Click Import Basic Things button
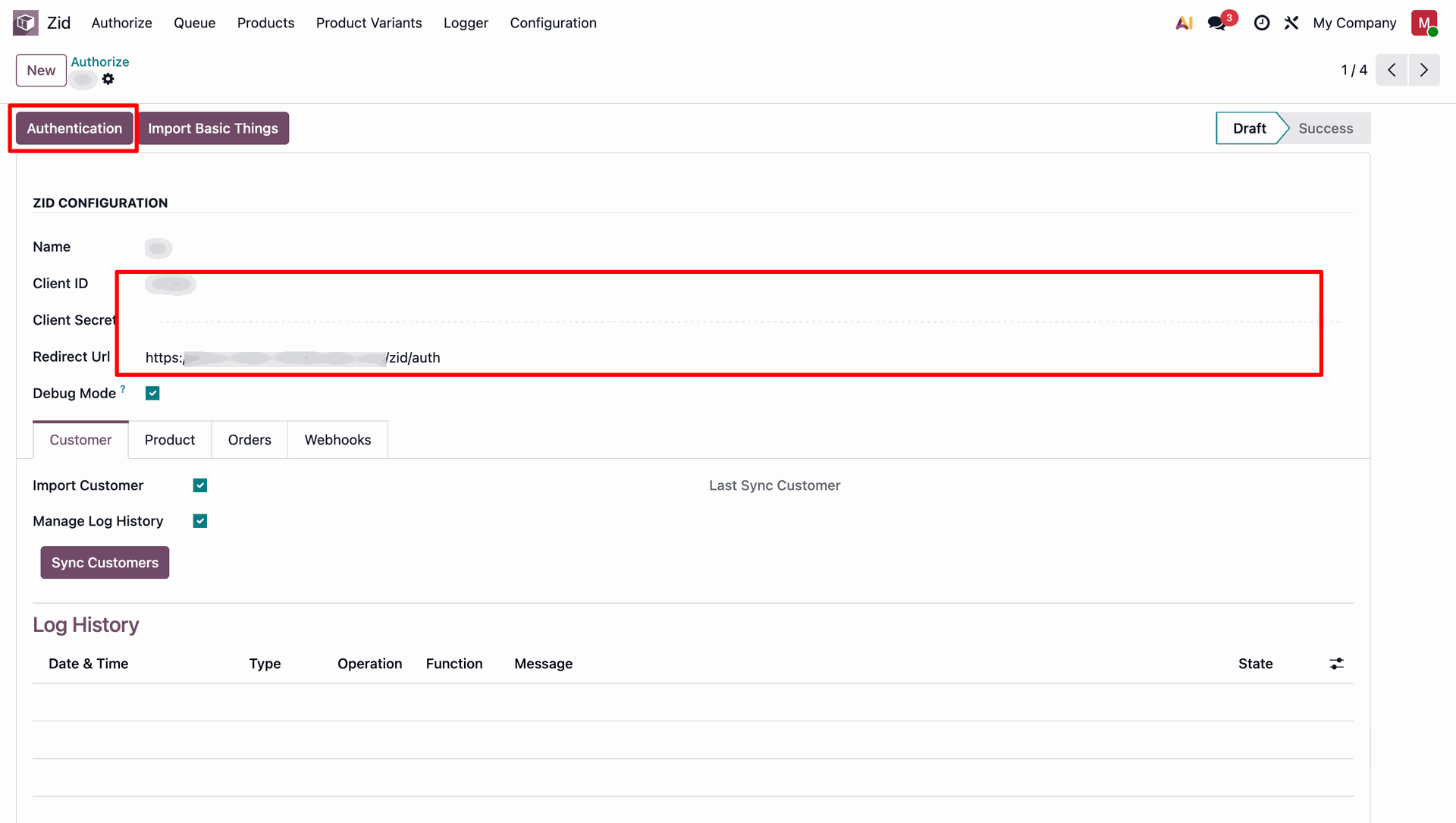Image resolution: width=1456 pixels, height=823 pixels. tap(213, 128)
